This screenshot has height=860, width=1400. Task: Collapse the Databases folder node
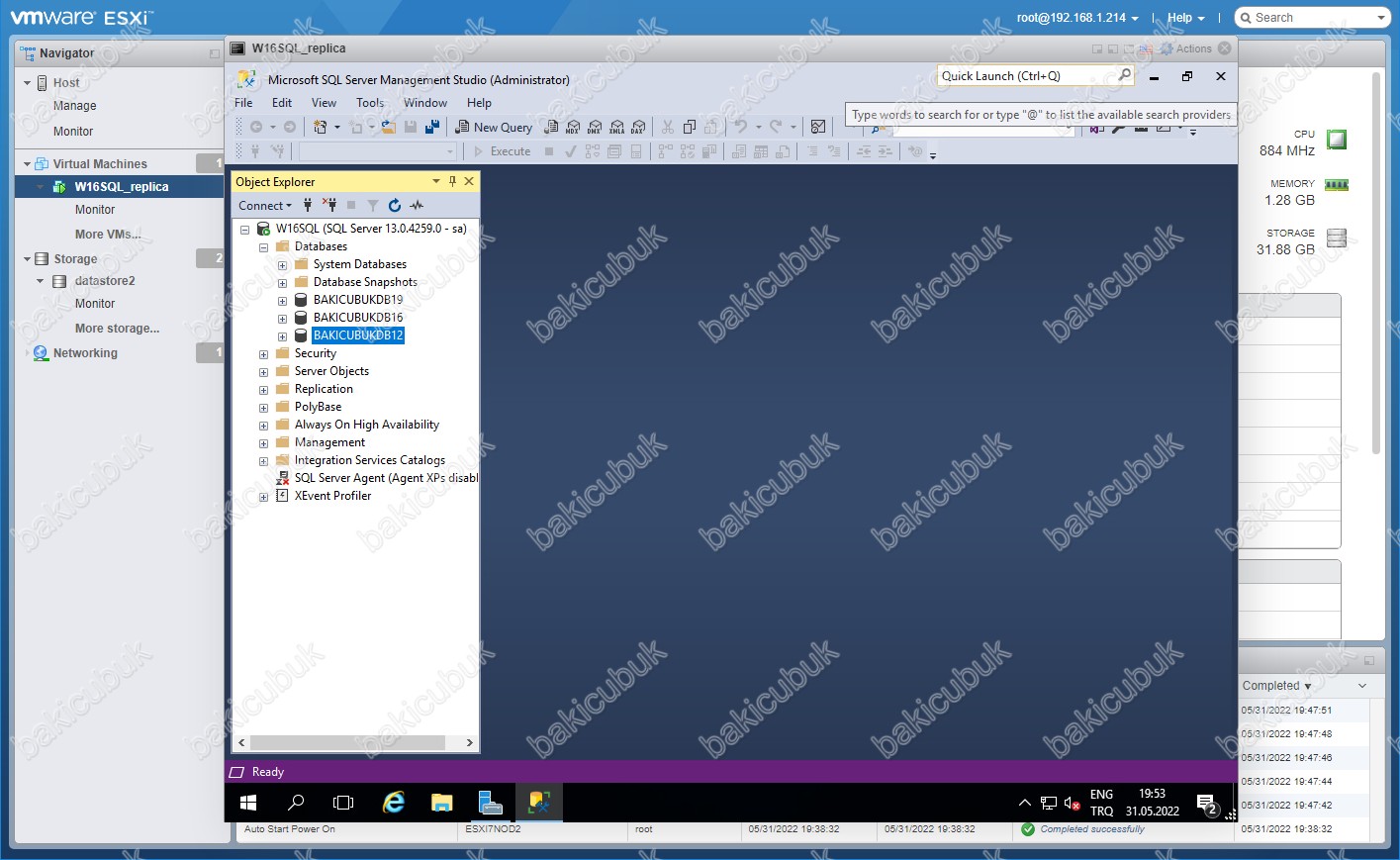(x=263, y=246)
